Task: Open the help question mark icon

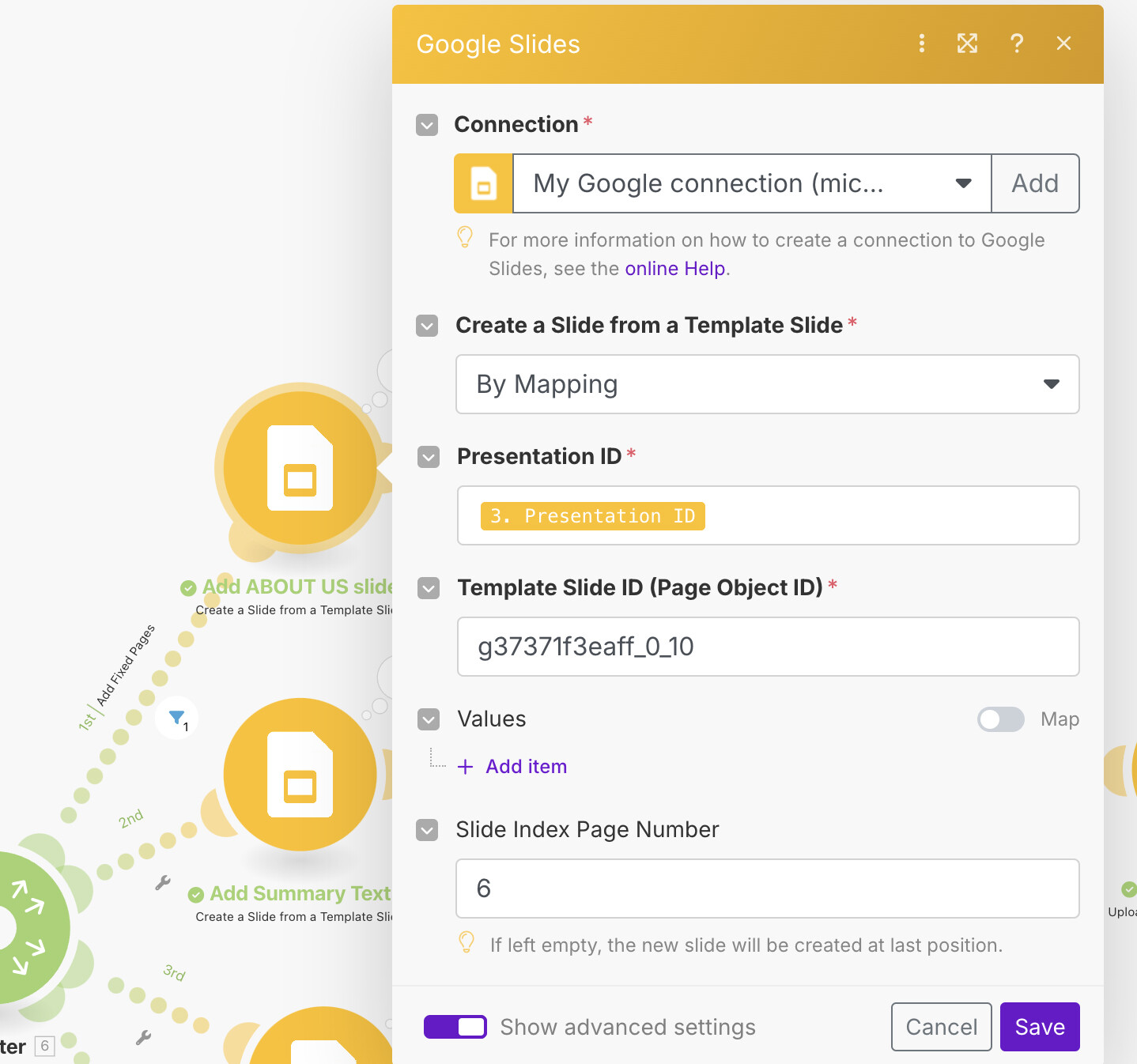Action: 1017,43
